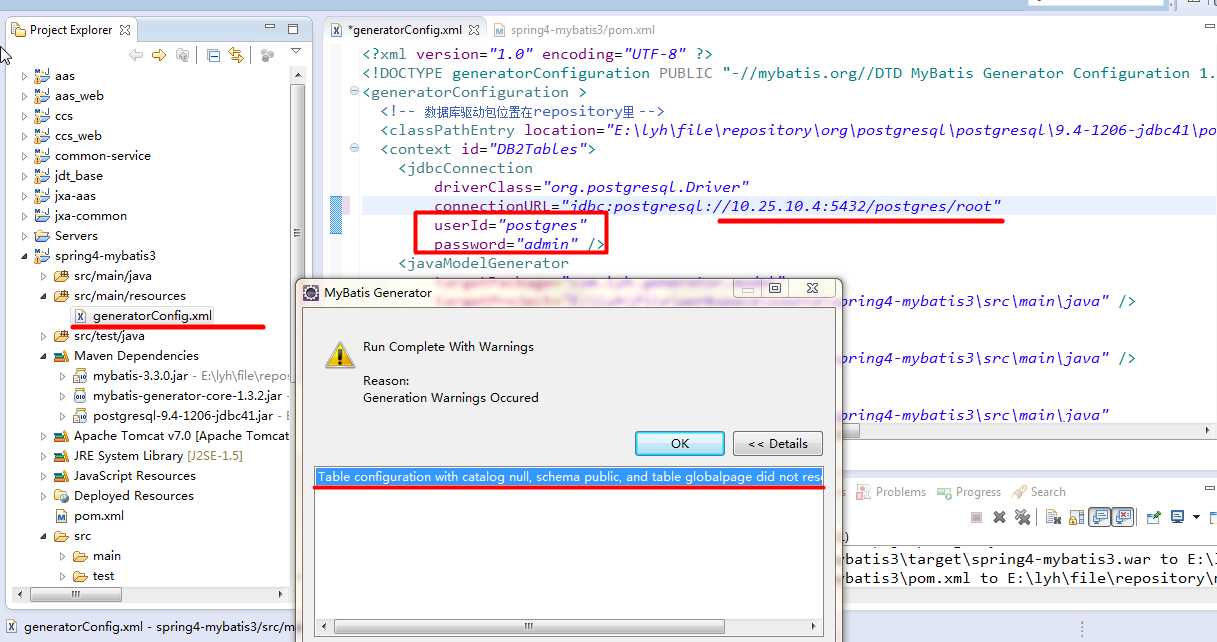
Task: Expand the src/main/java folder
Action: (x=44, y=276)
